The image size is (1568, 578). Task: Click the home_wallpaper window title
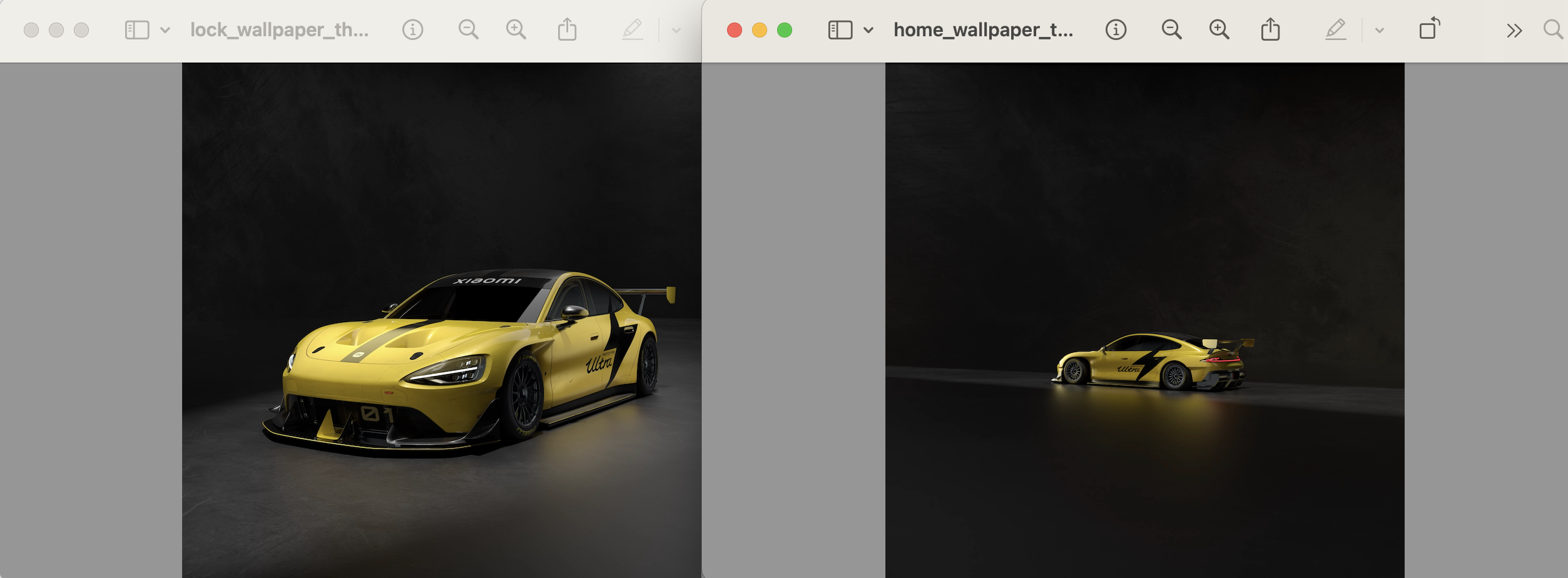(x=983, y=30)
